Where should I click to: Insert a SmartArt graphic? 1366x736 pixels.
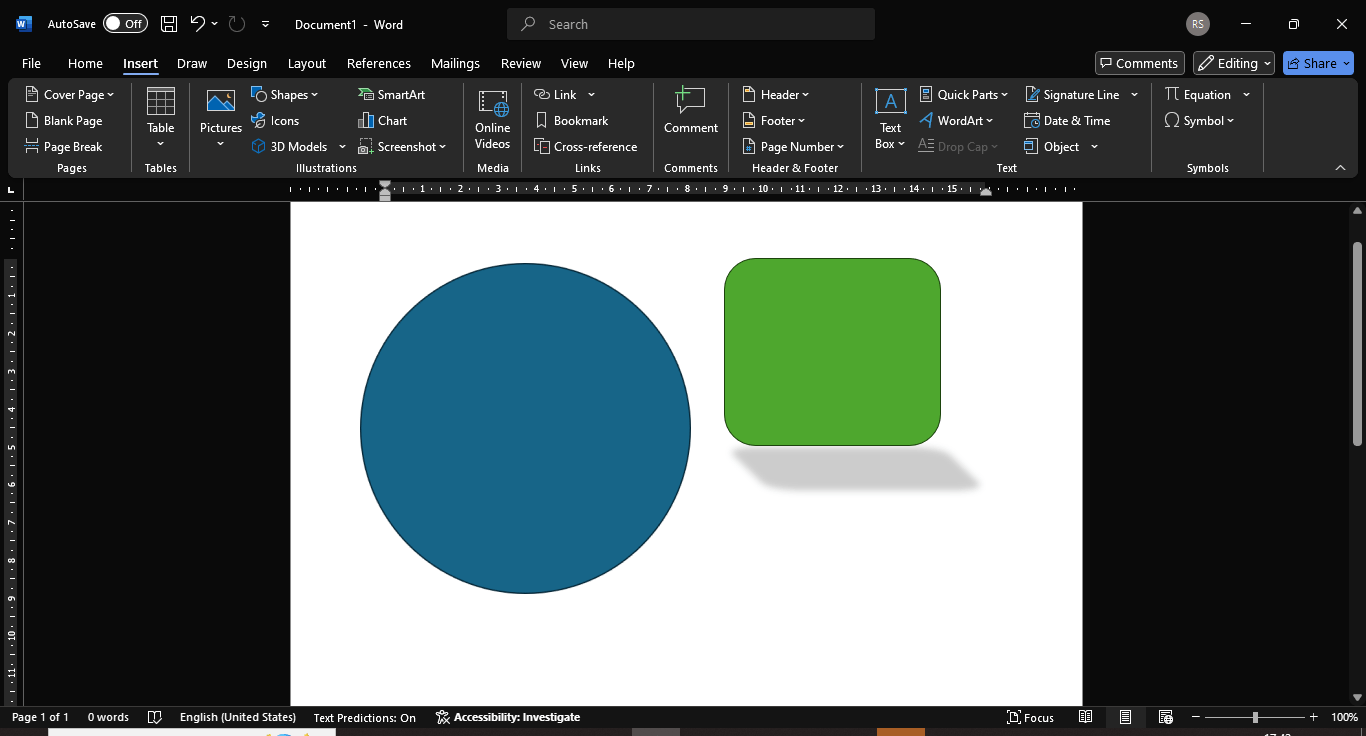(392, 94)
